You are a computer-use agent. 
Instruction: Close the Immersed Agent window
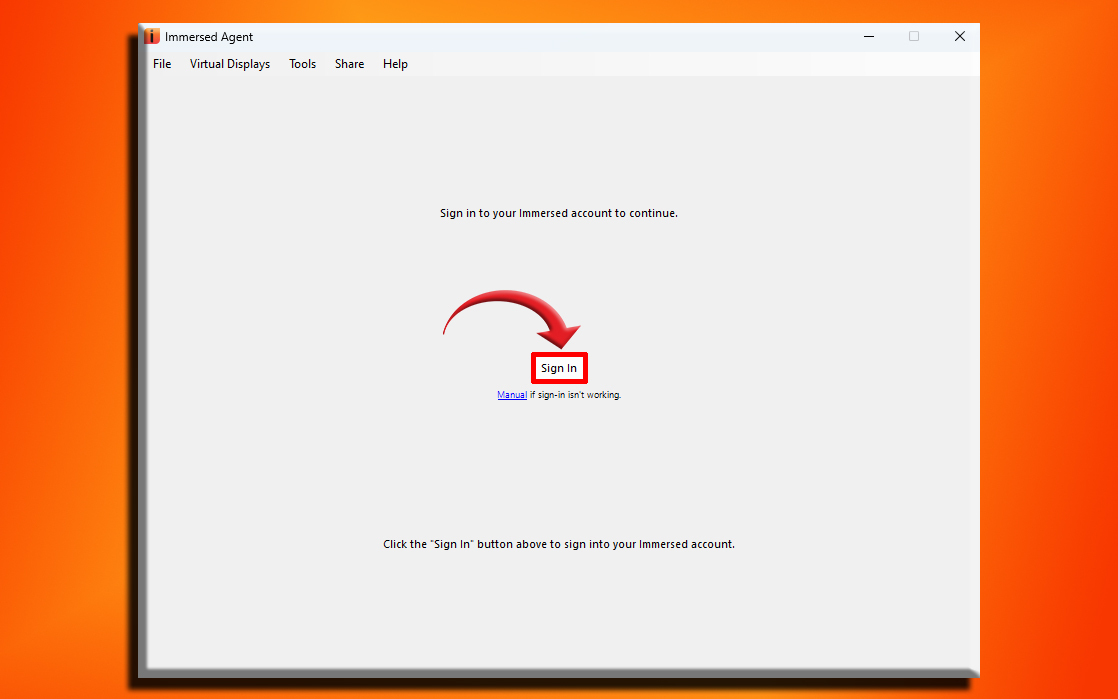point(959,37)
